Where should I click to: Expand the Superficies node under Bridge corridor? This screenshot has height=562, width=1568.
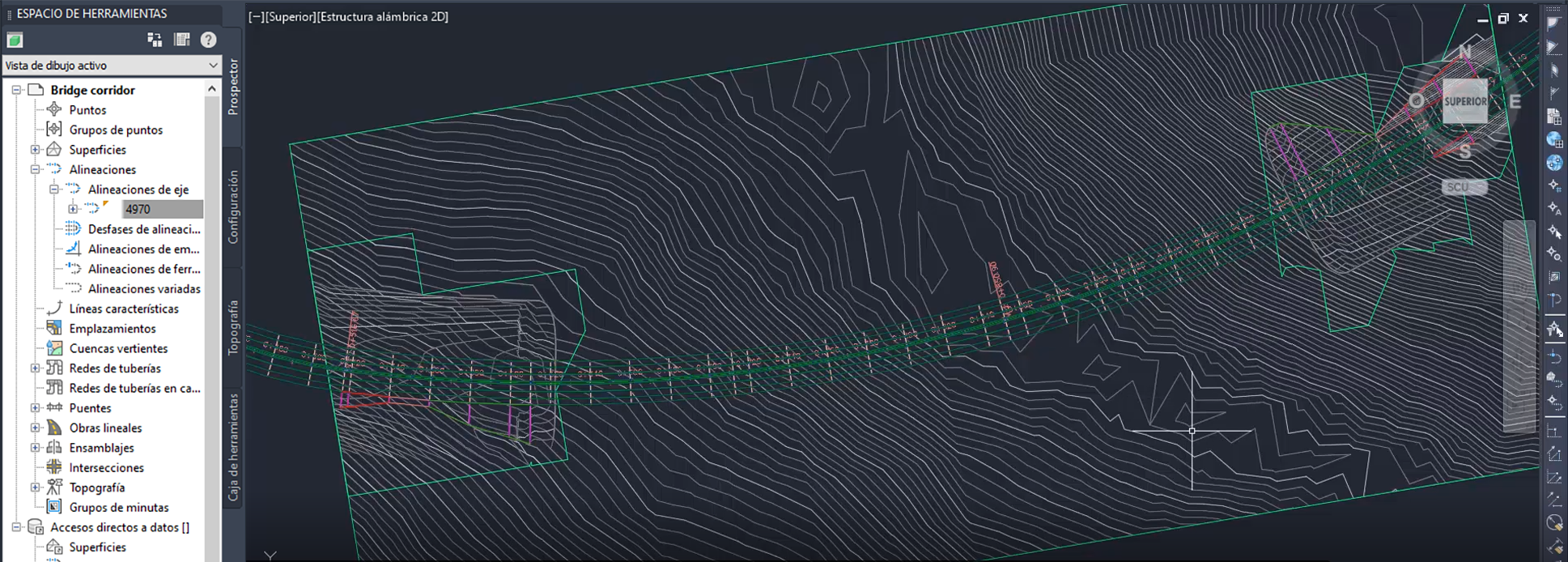pyautogui.click(x=35, y=150)
